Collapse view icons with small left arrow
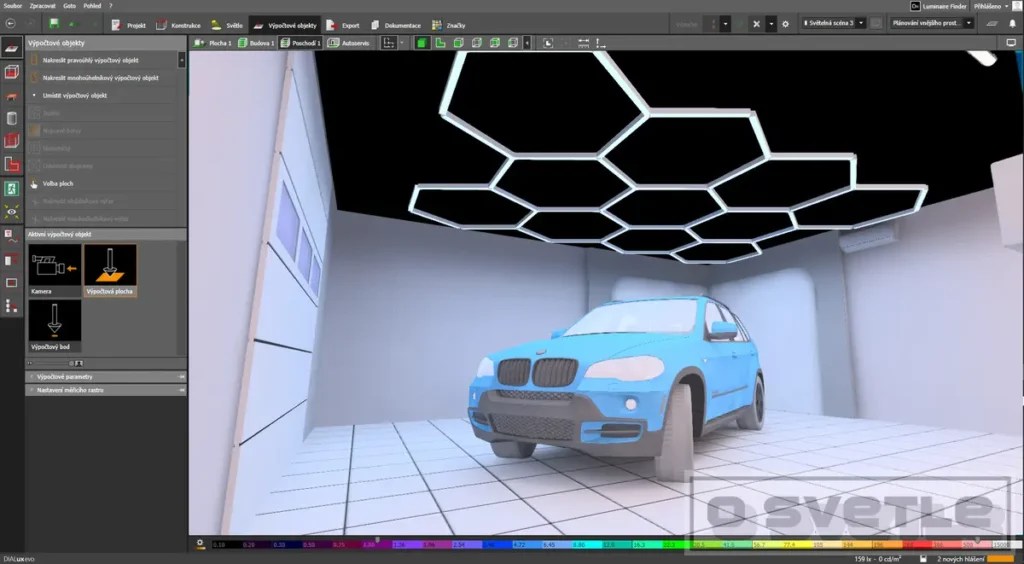The width and height of the screenshot is (1024, 564). [527, 43]
